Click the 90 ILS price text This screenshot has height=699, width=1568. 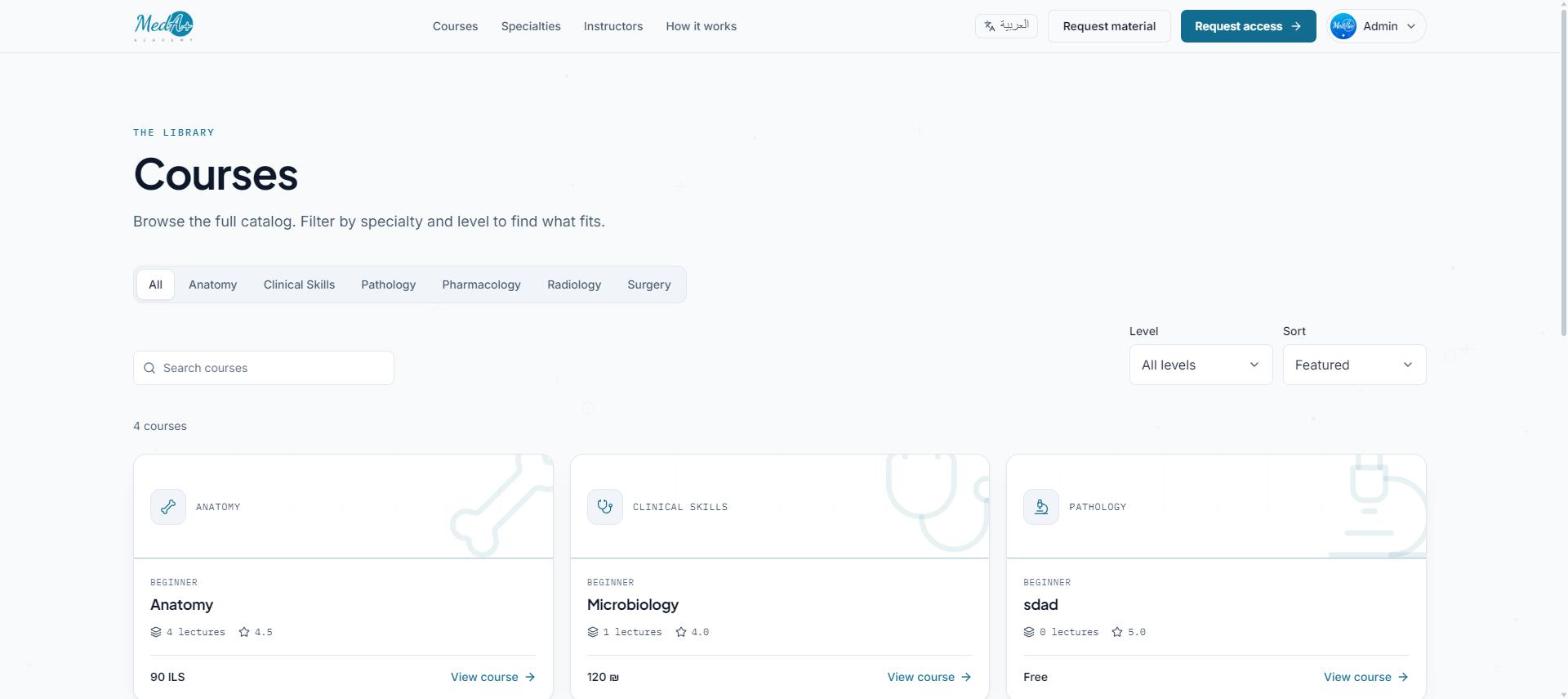click(167, 677)
